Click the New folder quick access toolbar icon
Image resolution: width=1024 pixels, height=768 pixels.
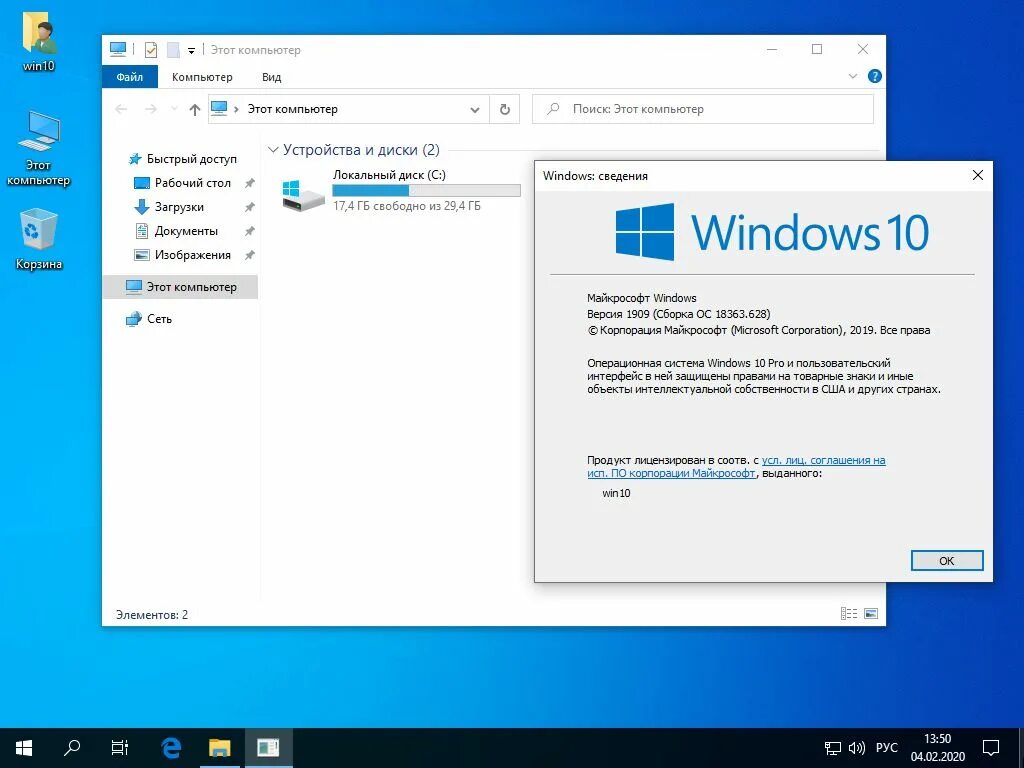[x=173, y=50]
